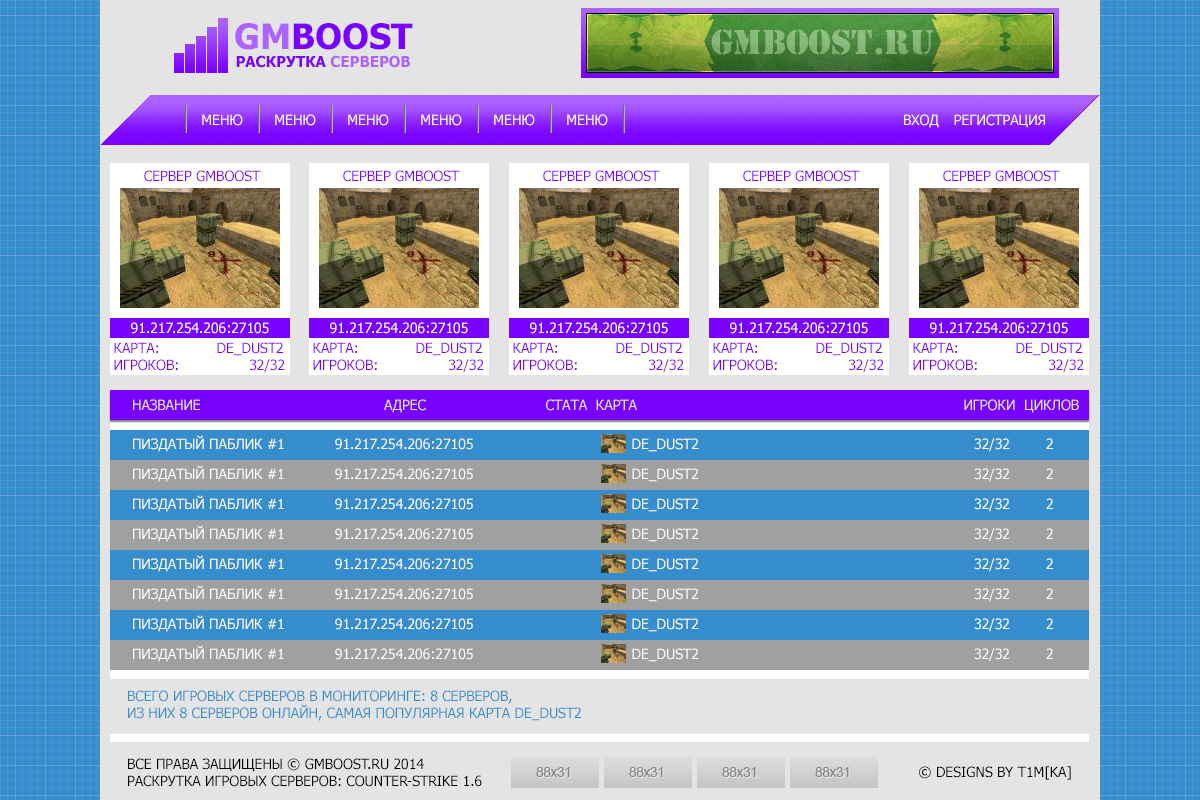Viewport: 1200px width, 800px height.
Task: Click the first 88x31 footer button
Action: coord(555,772)
